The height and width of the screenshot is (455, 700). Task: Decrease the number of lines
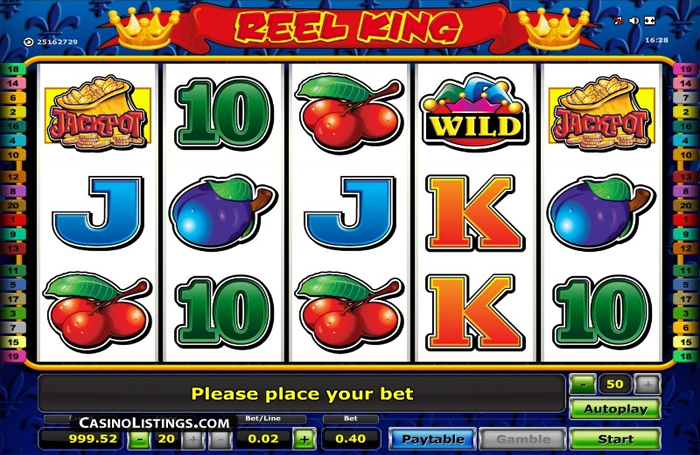click(139, 439)
